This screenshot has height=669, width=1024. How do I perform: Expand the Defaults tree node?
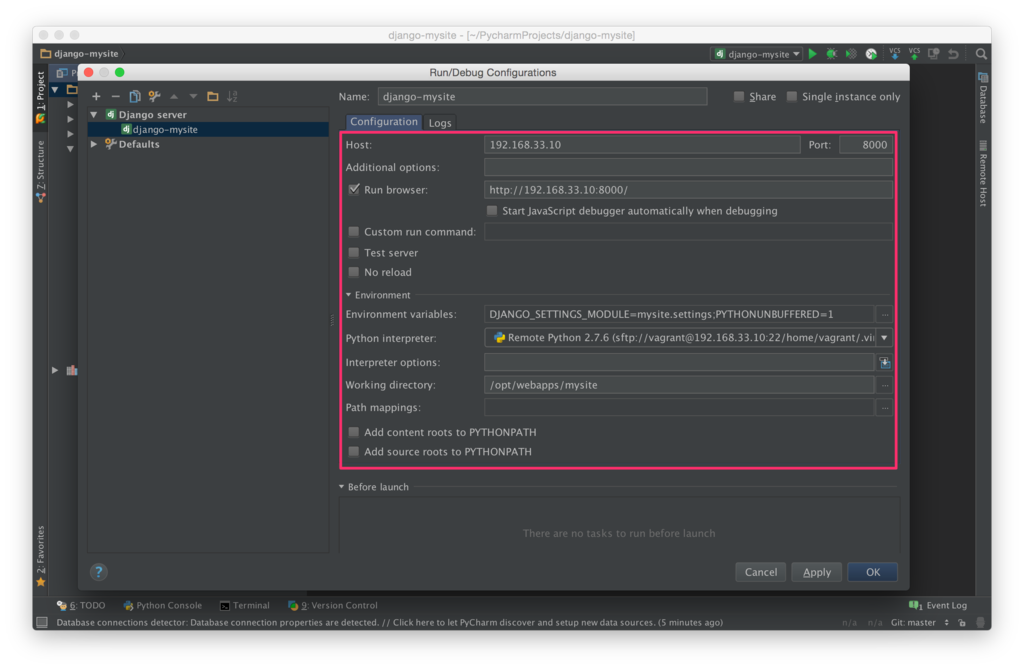pos(94,144)
